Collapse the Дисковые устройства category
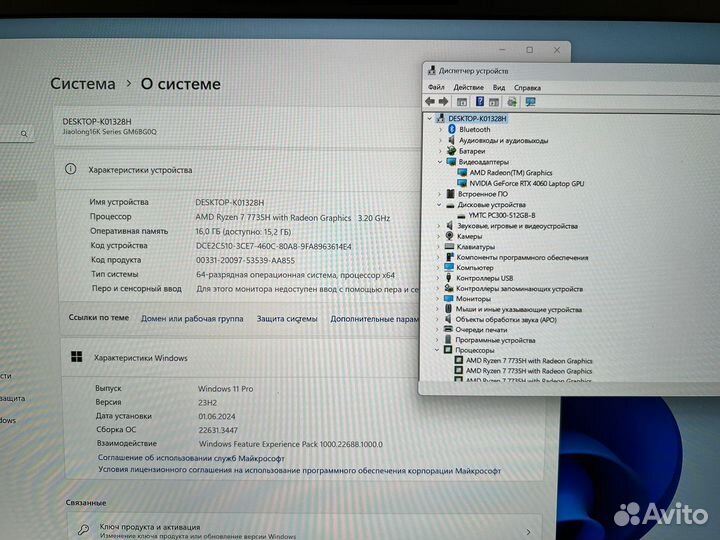Viewport: 720px width, 540px height. pos(438,204)
